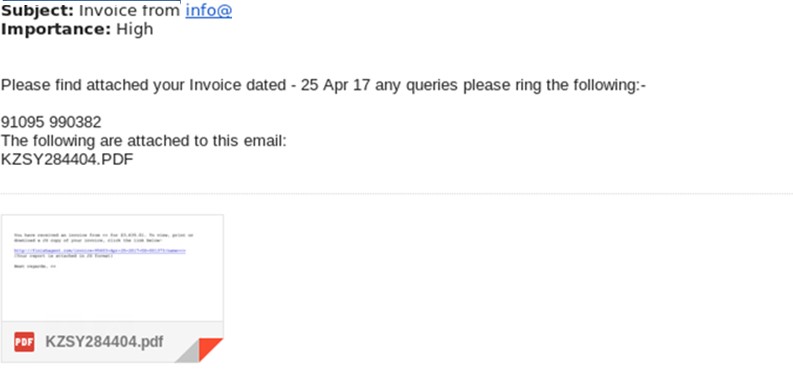Click the blue URL inside the PDF preview
Screen dimensions: 793x373
pyautogui.click(x=100, y=251)
